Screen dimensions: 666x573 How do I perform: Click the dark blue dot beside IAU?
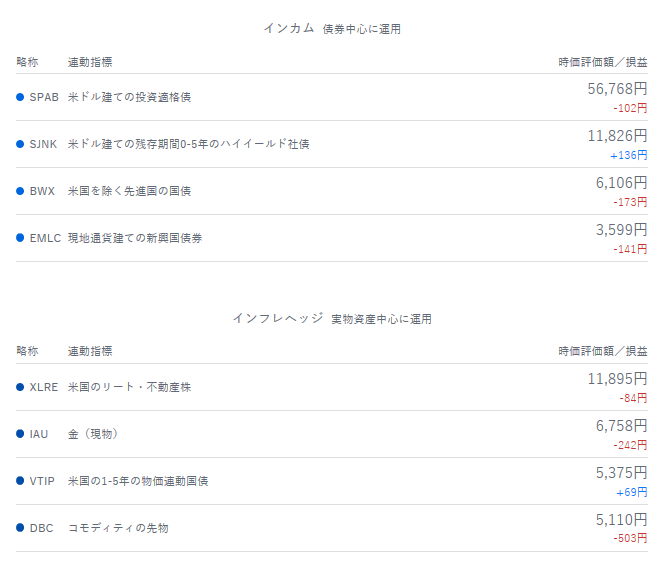coord(20,434)
